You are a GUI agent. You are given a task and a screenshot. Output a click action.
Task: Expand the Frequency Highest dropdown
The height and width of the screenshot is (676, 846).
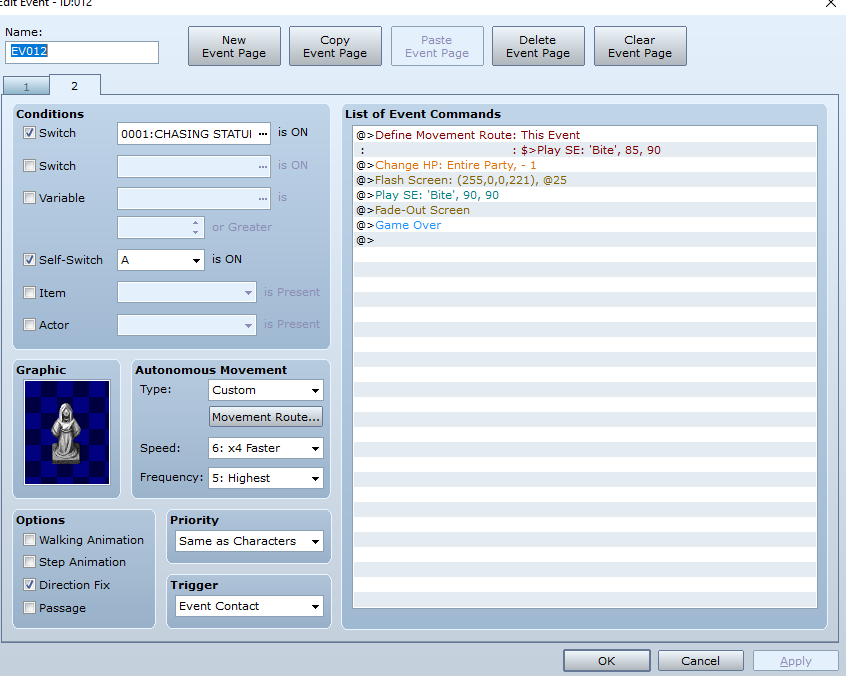point(265,478)
